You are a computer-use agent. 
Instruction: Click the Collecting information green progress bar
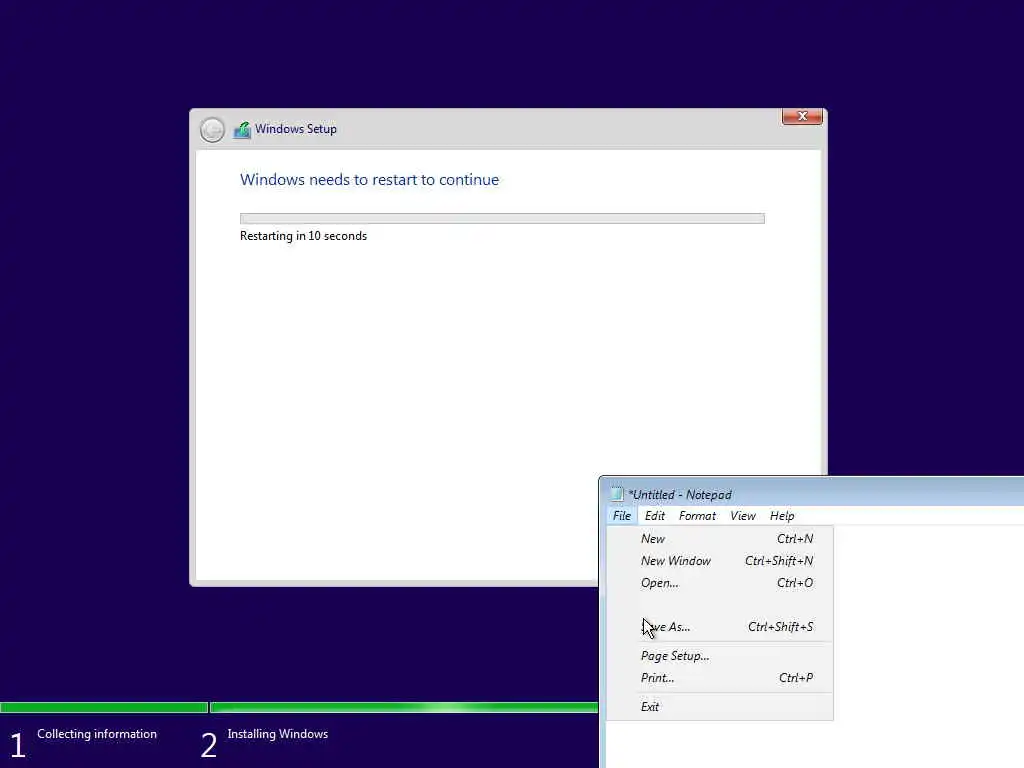click(104, 707)
